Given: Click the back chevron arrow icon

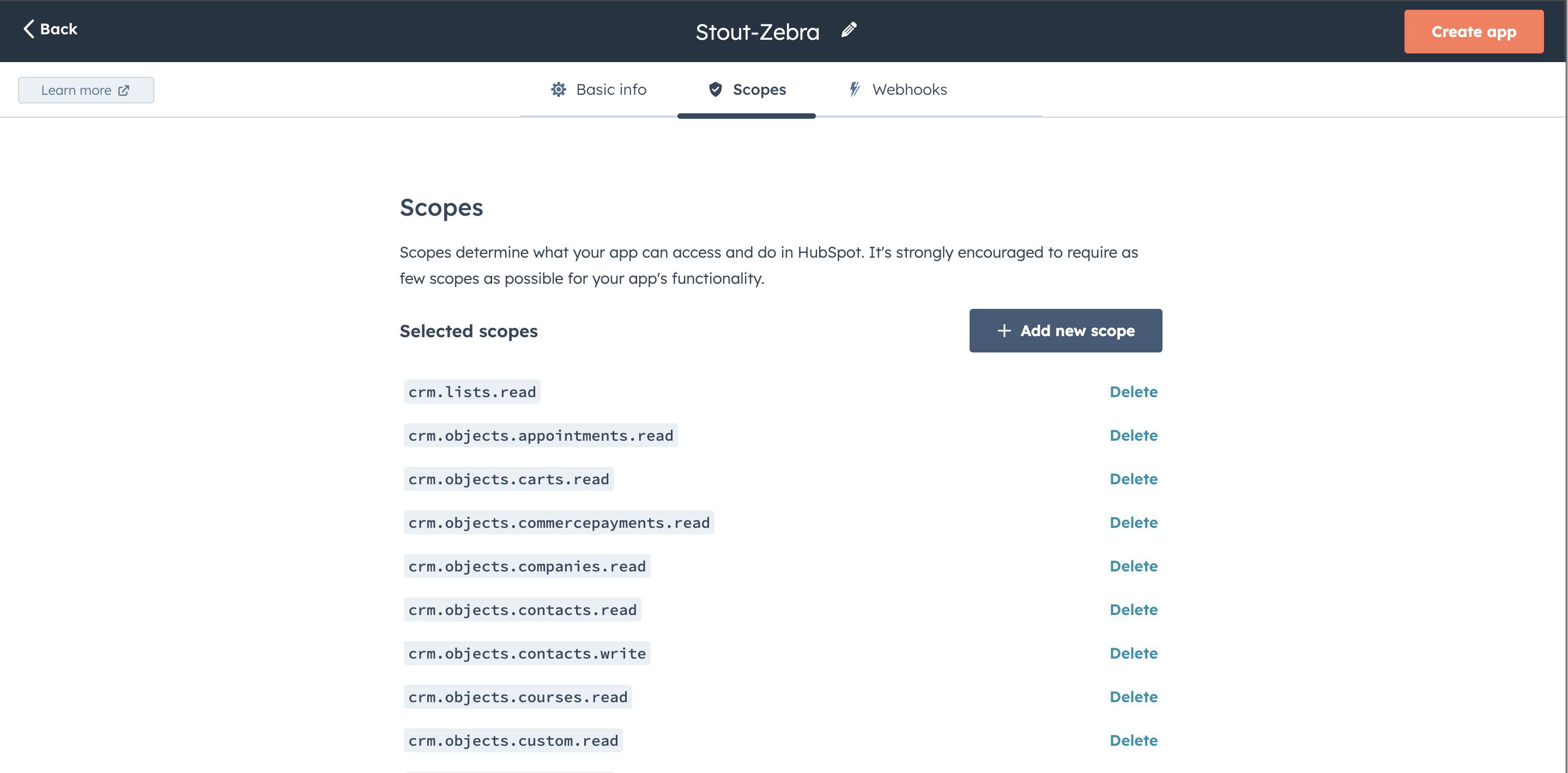Looking at the screenshot, I should pyautogui.click(x=28, y=28).
